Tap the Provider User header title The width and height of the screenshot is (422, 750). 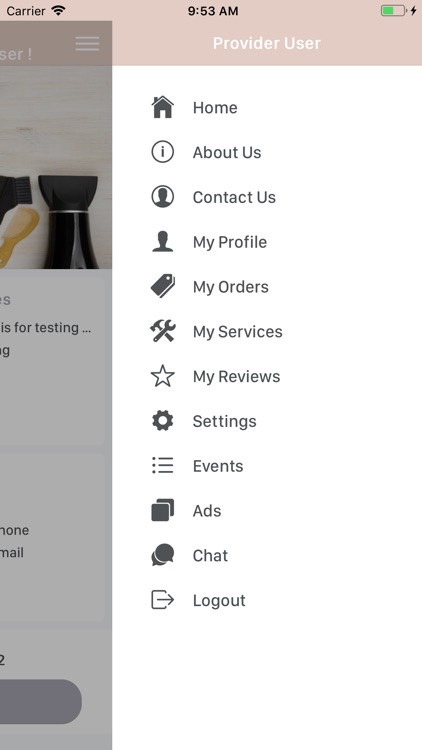tap(267, 43)
